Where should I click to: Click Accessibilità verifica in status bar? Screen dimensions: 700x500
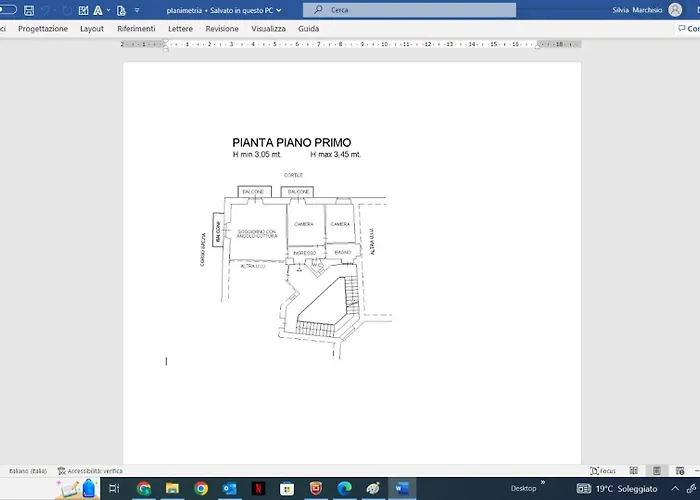90,470
